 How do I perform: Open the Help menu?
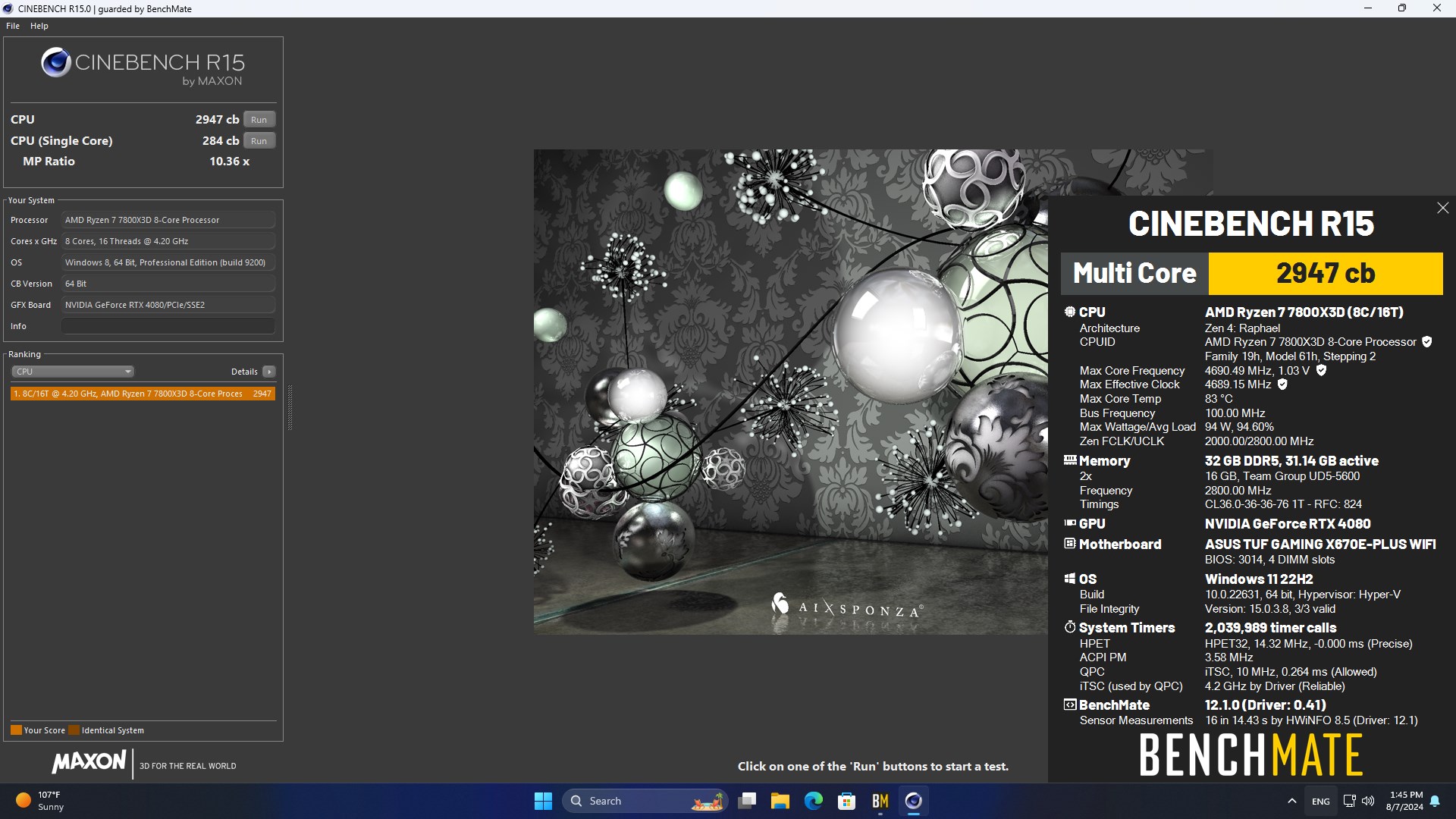tap(39, 26)
